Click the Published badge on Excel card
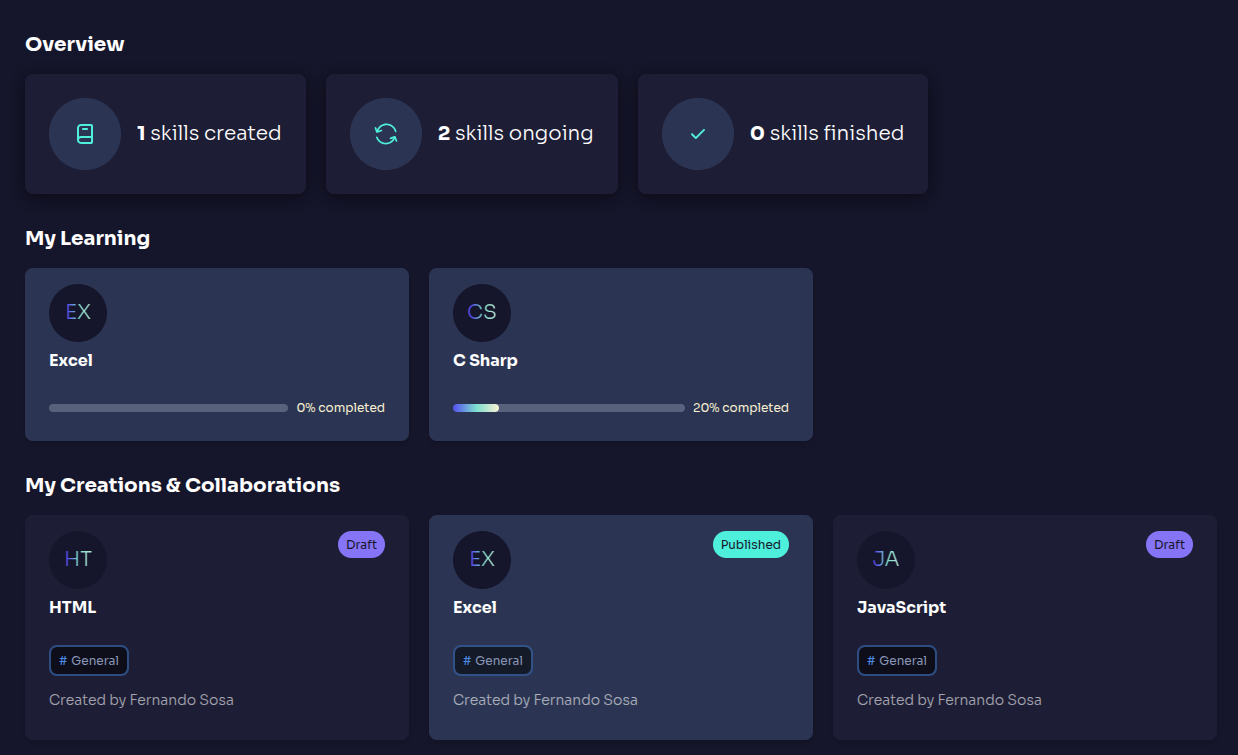Screen dimensions: 1238x755 pyautogui.click(x=750, y=545)
